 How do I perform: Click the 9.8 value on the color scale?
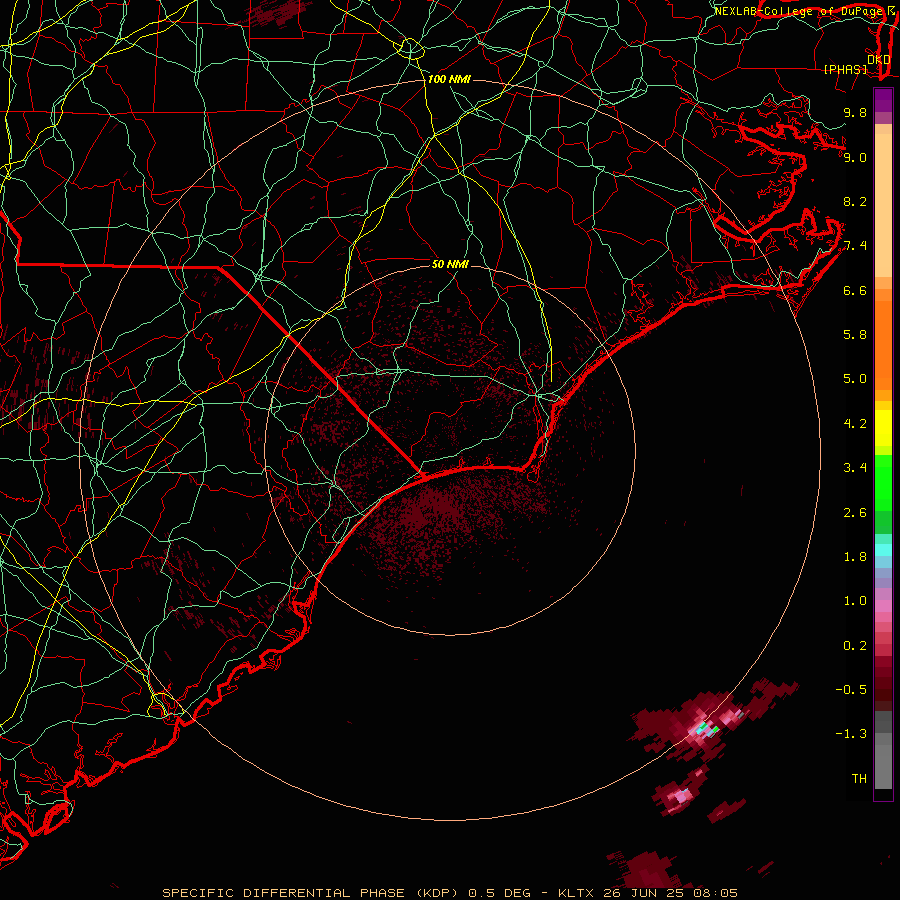coord(855,112)
